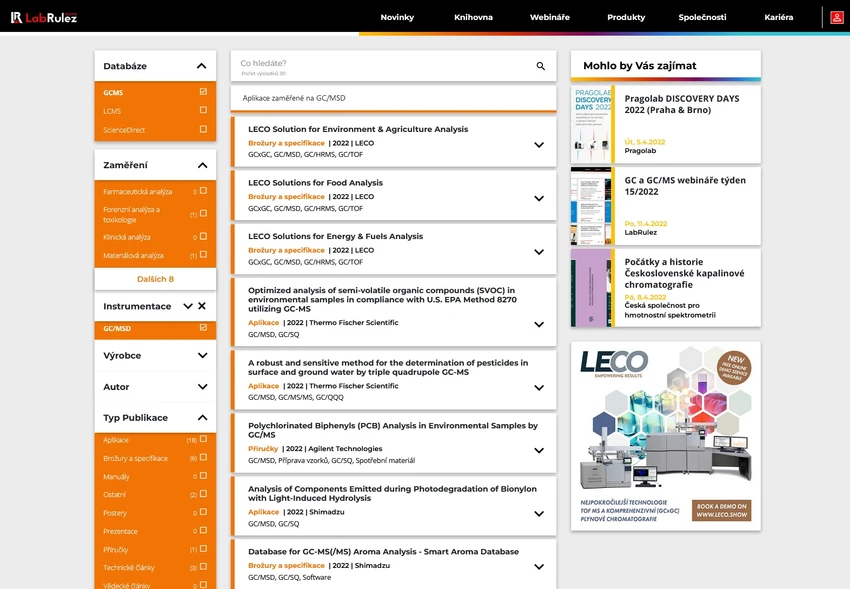This screenshot has height=589, width=850.
Task: Collapse the Databáze filter section
Action: click(202, 66)
